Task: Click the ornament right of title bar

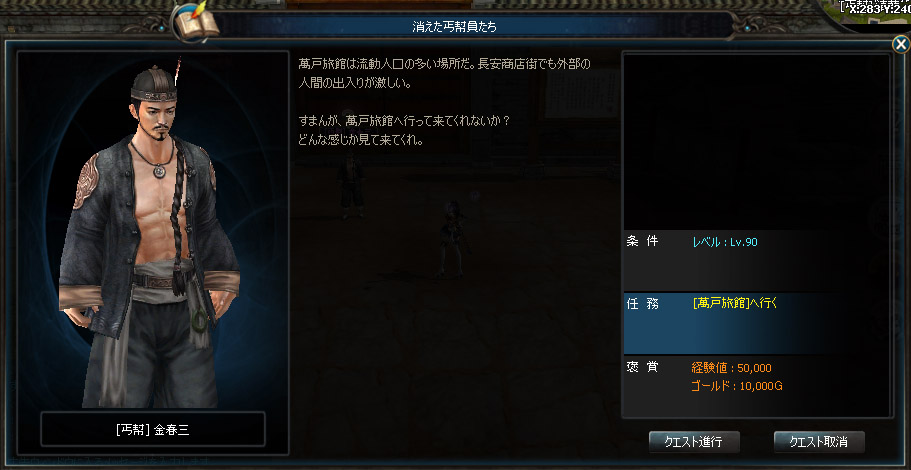Action: tap(752, 26)
